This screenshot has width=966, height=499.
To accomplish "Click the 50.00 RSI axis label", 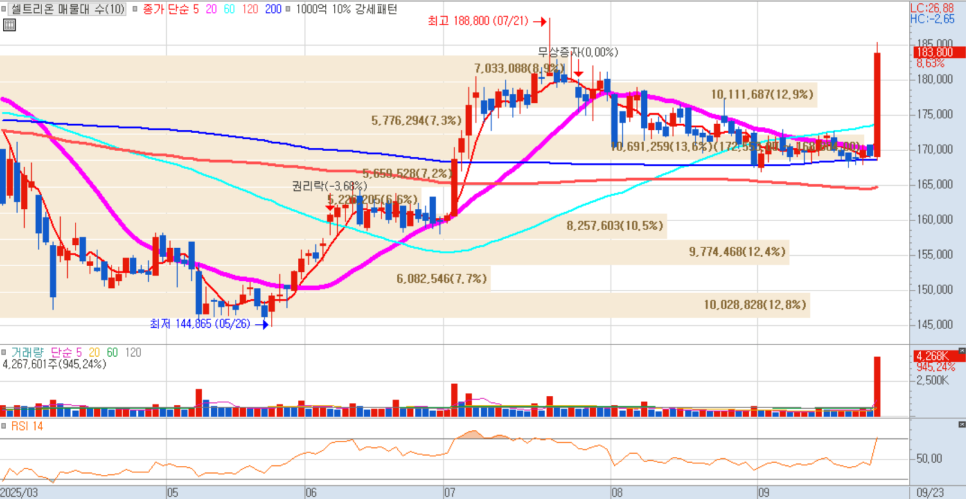I will (x=930, y=458).
